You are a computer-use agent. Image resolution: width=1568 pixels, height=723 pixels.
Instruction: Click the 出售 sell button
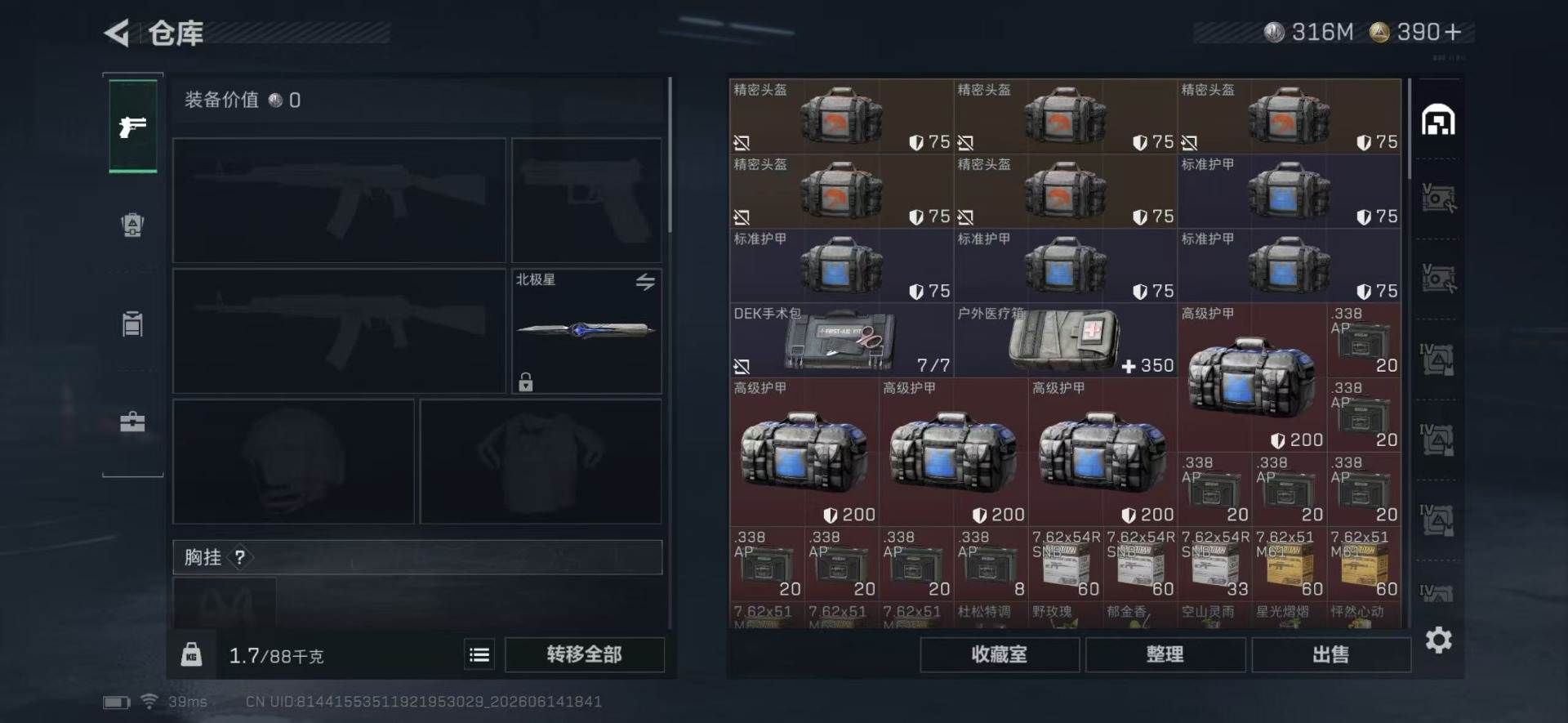pyautogui.click(x=1331, y=654)
